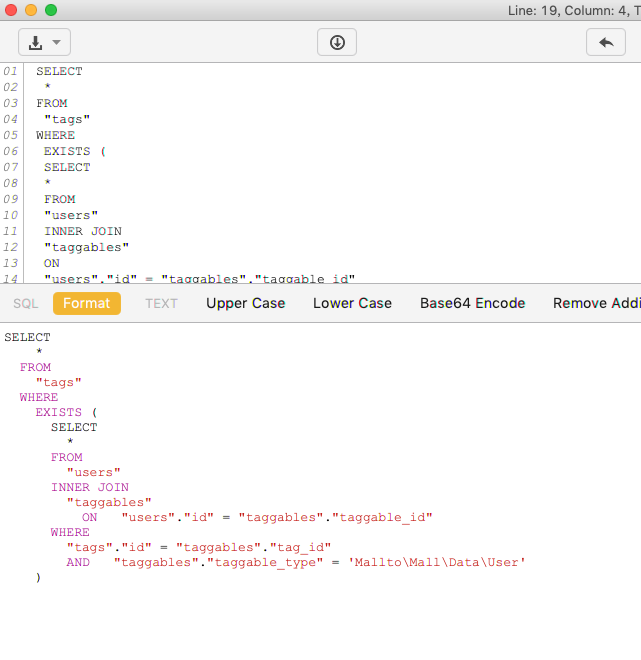The height and width of the screenshot is (660, 641).
Task: Click closing parenthesis in formatted output
Action: (x=39, y=578)
